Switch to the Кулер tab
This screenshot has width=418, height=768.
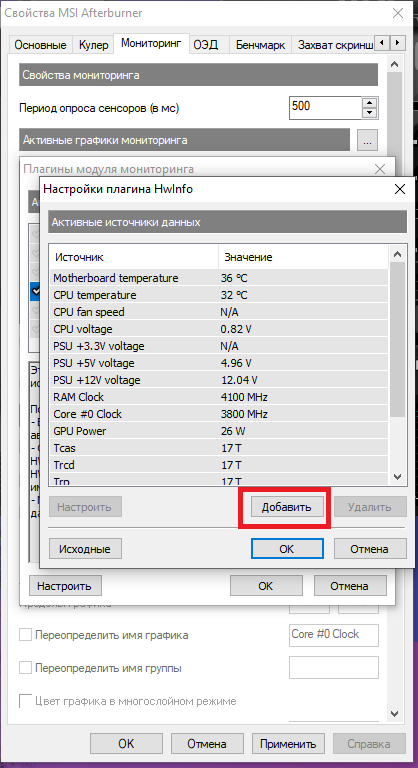[x=93, y=45]
